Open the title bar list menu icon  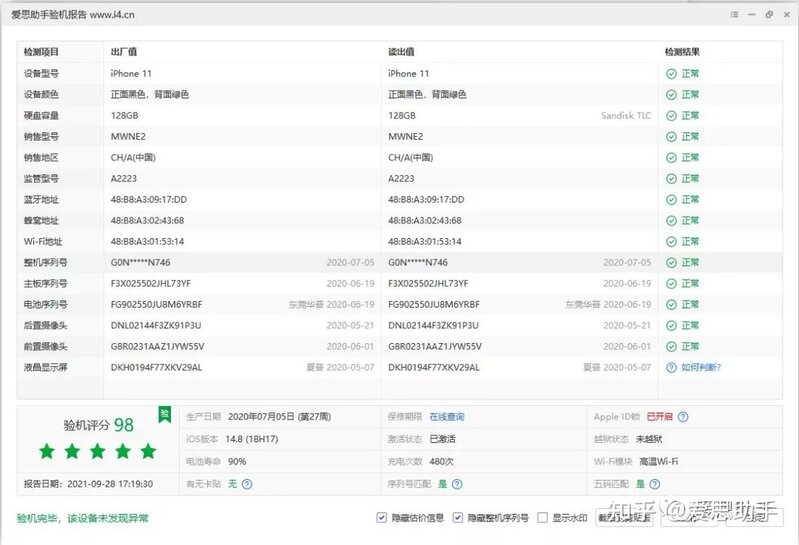coord(733,15)
